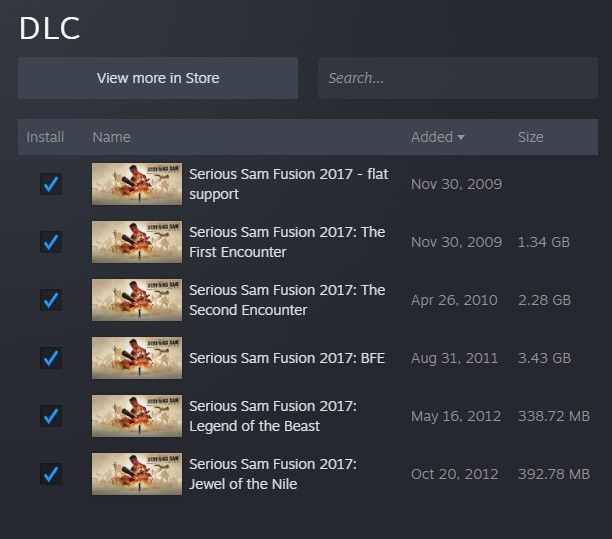Click the Legend of the Beast thumbnail
The height and width of the screenshot is (539, 612).
[137, 416]
